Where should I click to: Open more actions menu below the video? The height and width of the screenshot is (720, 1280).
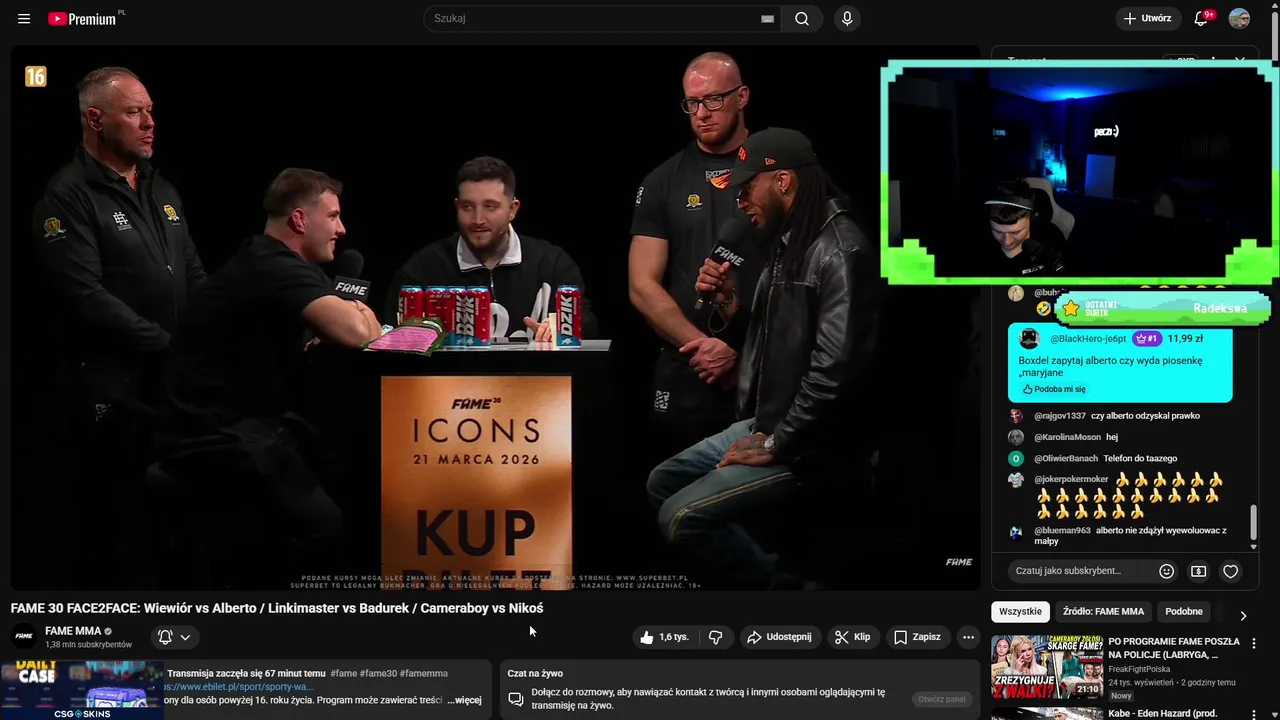tap(967, 637)
